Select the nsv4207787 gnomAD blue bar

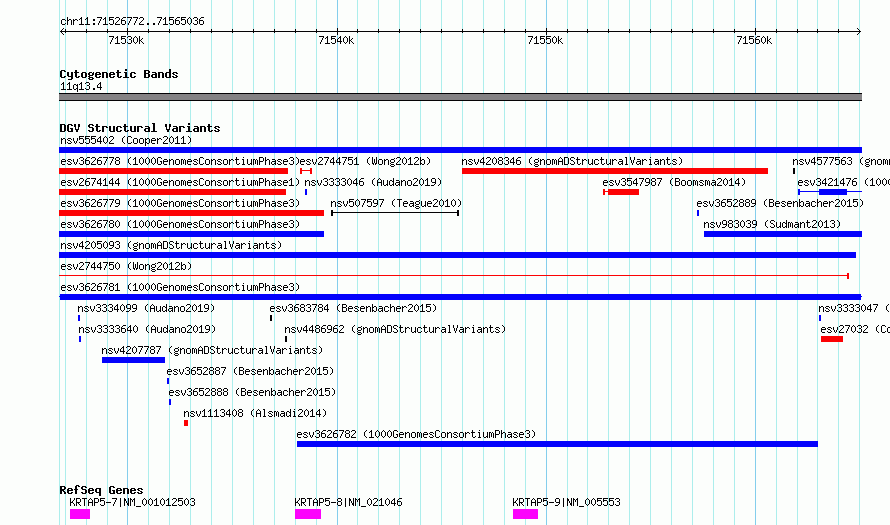point(133,360)
